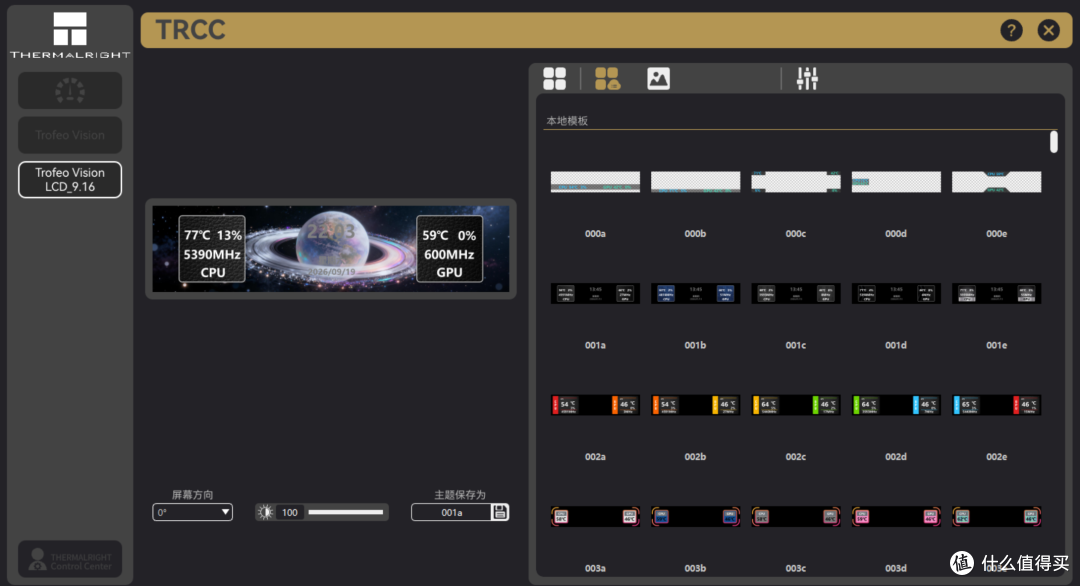Screen dimensions: 1080x586
Task: Choose template thumbnail 000c
Action: [796, 182]
